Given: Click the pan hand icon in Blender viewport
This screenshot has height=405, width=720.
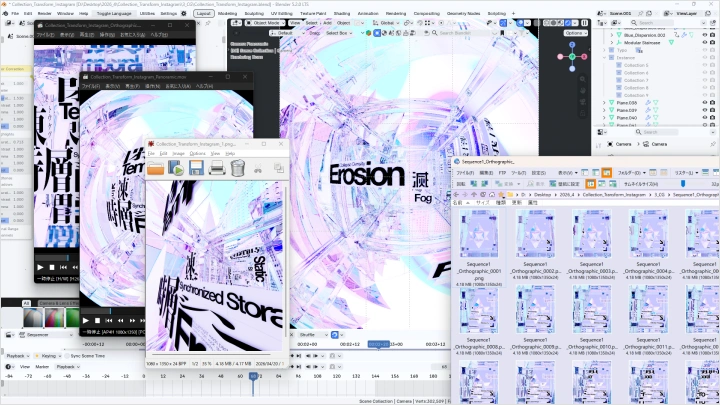Looking at the screenshot, I should pos(582,90).
